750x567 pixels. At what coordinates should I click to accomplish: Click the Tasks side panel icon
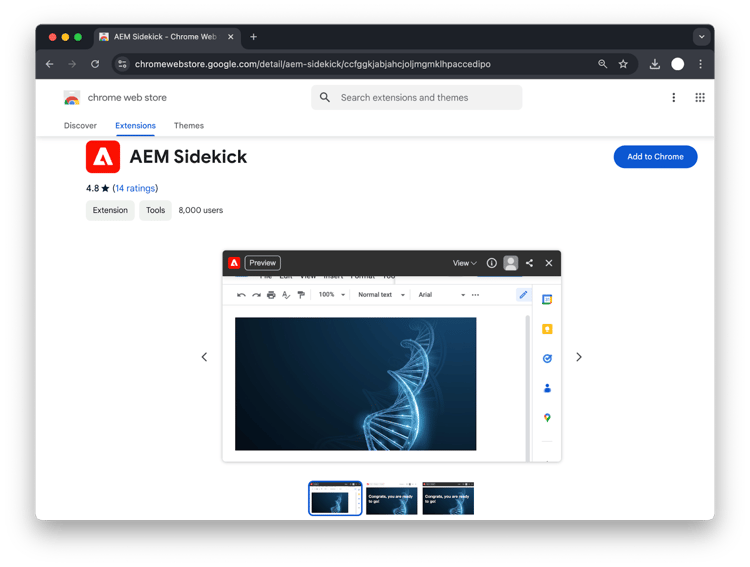[x=547, y=358]
